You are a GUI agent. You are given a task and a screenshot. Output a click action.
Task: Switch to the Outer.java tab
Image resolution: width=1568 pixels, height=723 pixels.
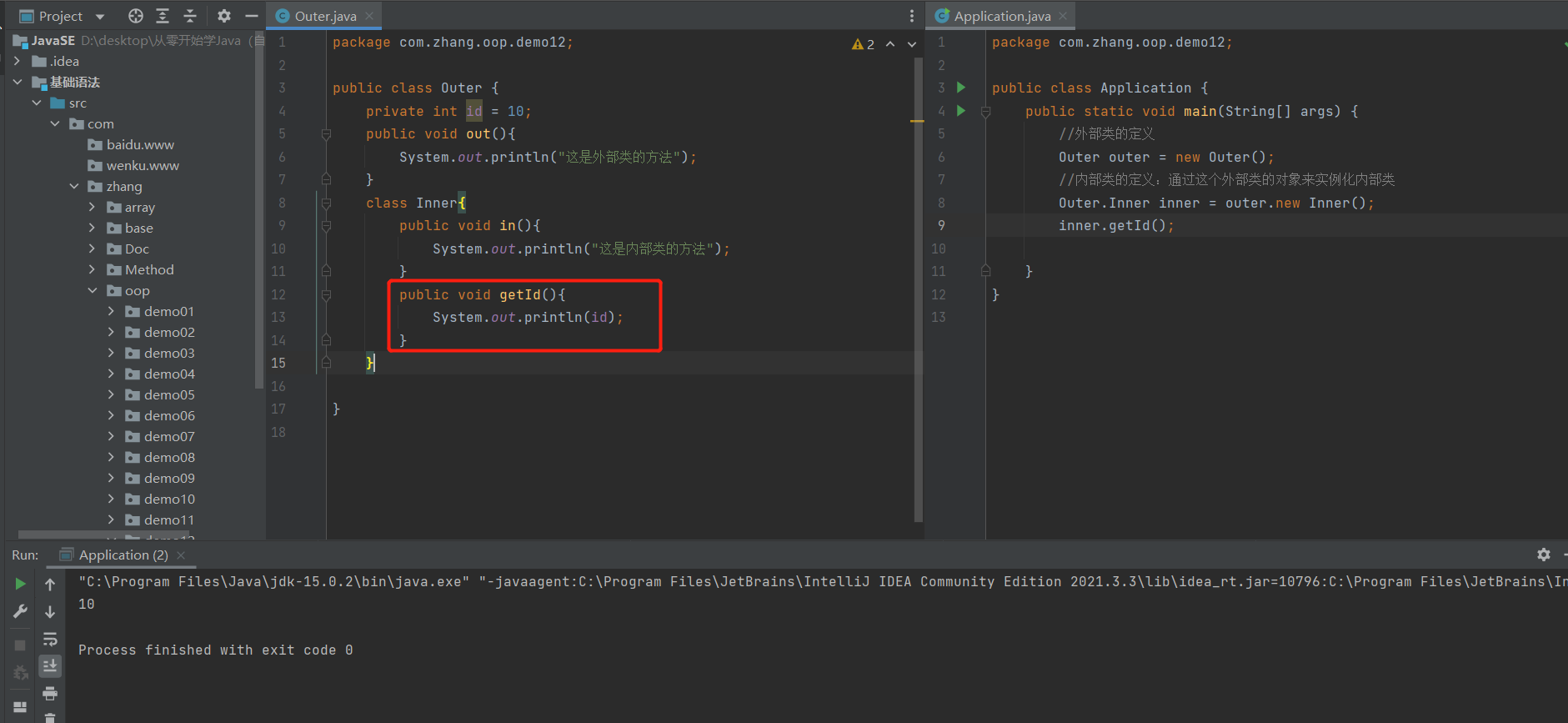[x=325, y=16]
